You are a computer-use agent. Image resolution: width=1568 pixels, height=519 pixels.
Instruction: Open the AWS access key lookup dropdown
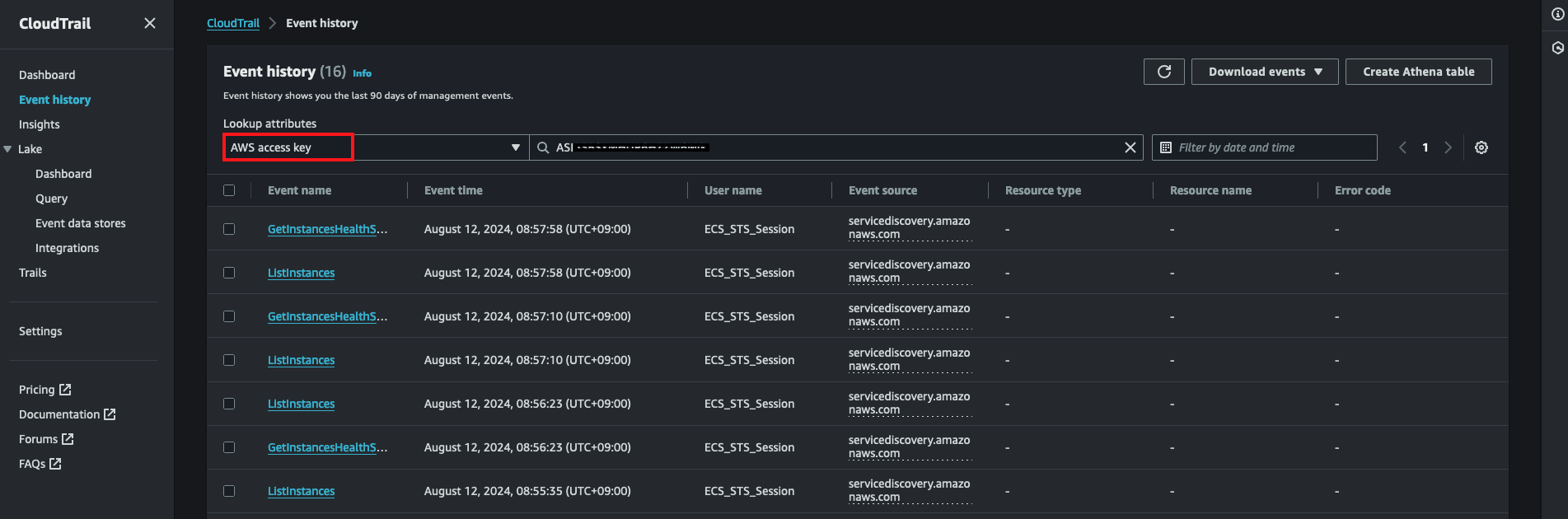[375, 147]
